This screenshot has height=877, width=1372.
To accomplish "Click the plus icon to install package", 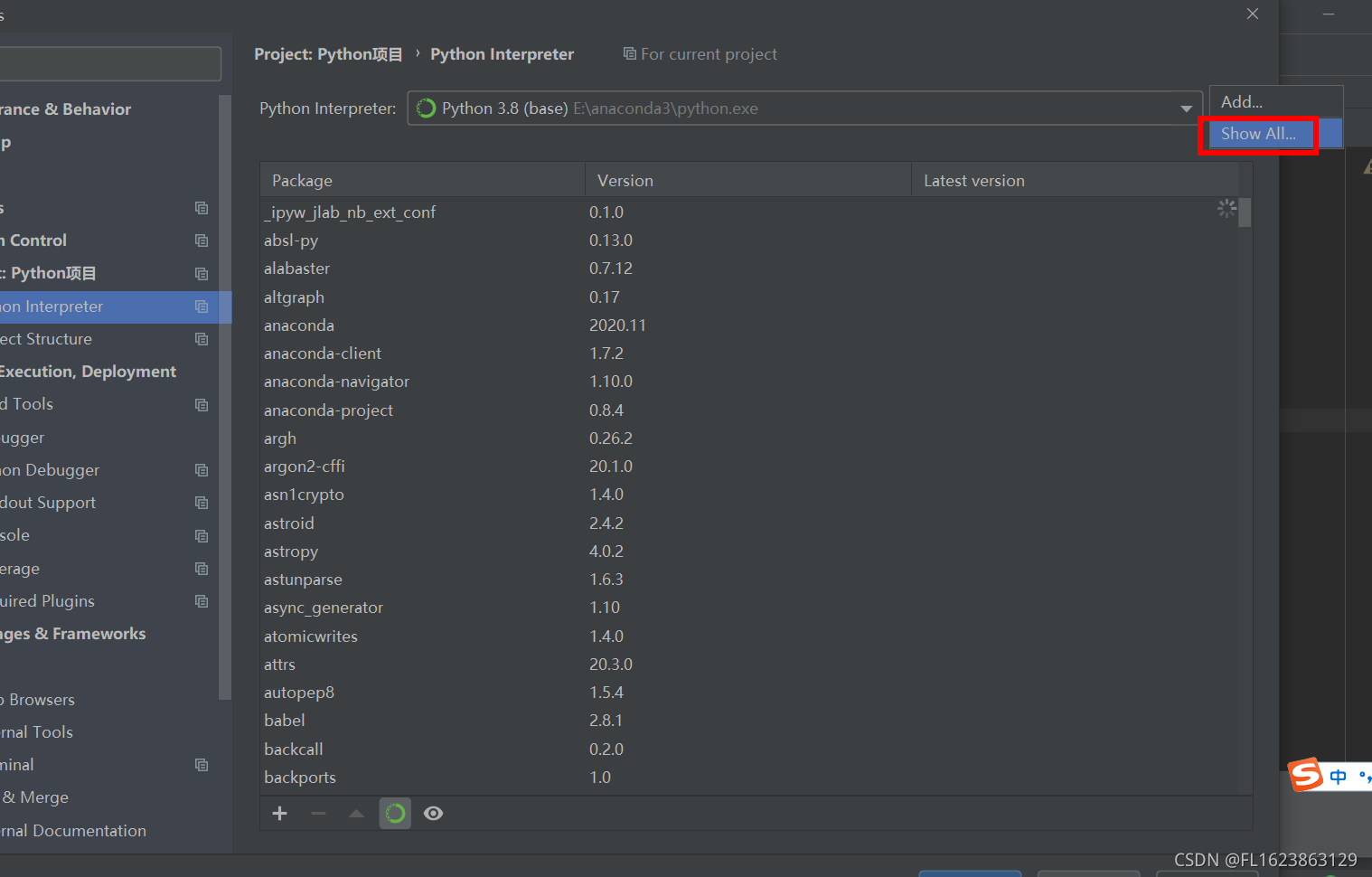I will (x=280, y=814).
